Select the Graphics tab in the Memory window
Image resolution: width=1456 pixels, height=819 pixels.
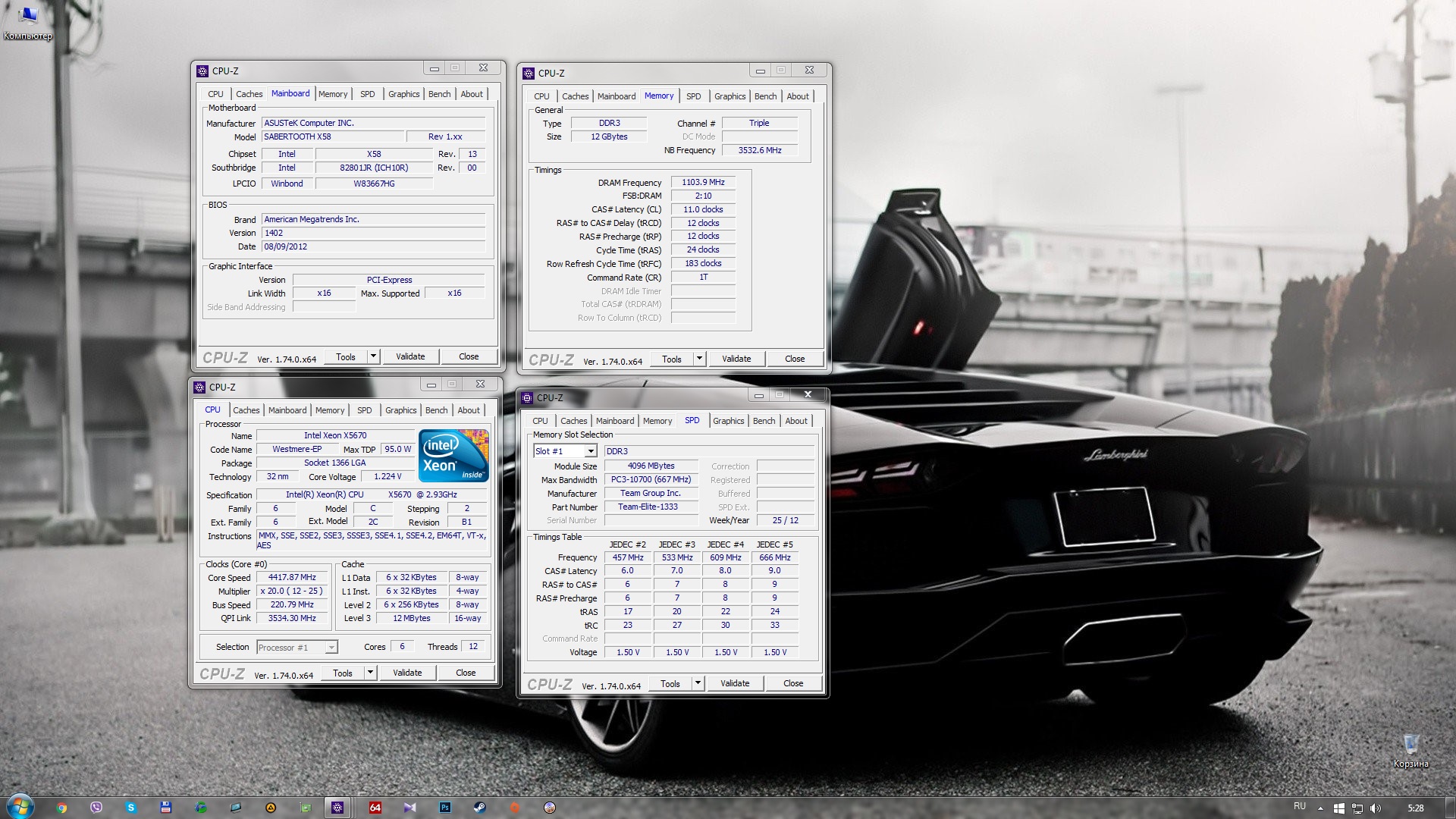click(x=730, y=96)
